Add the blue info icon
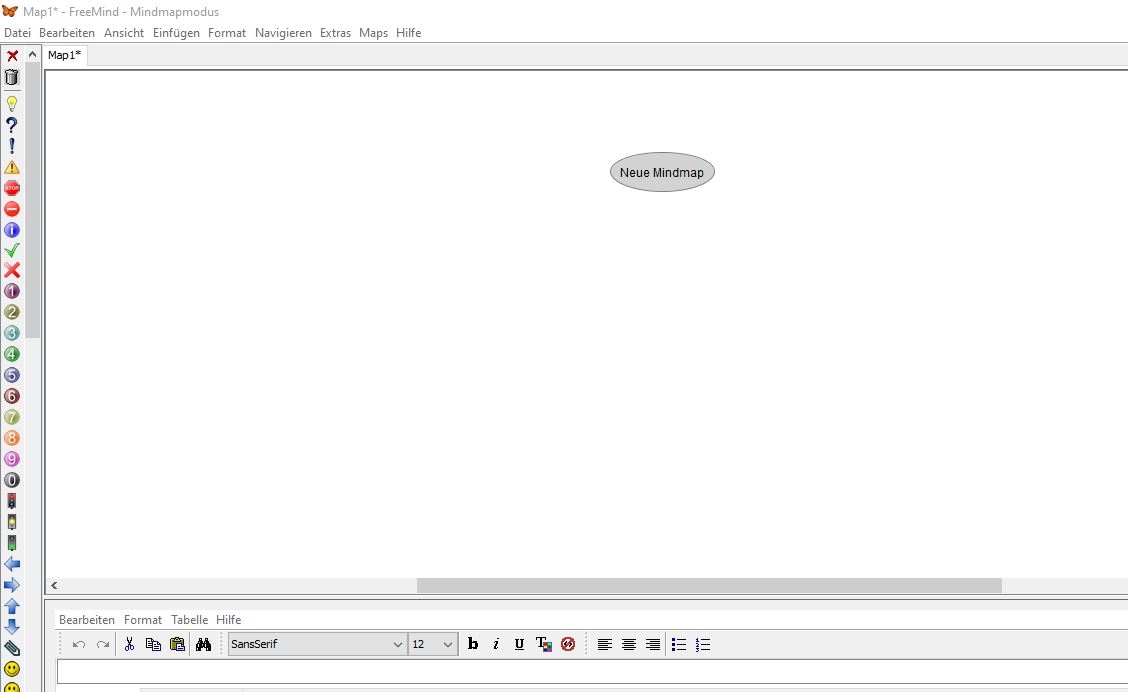1128x692 pixels. click(x=12, y=230)
